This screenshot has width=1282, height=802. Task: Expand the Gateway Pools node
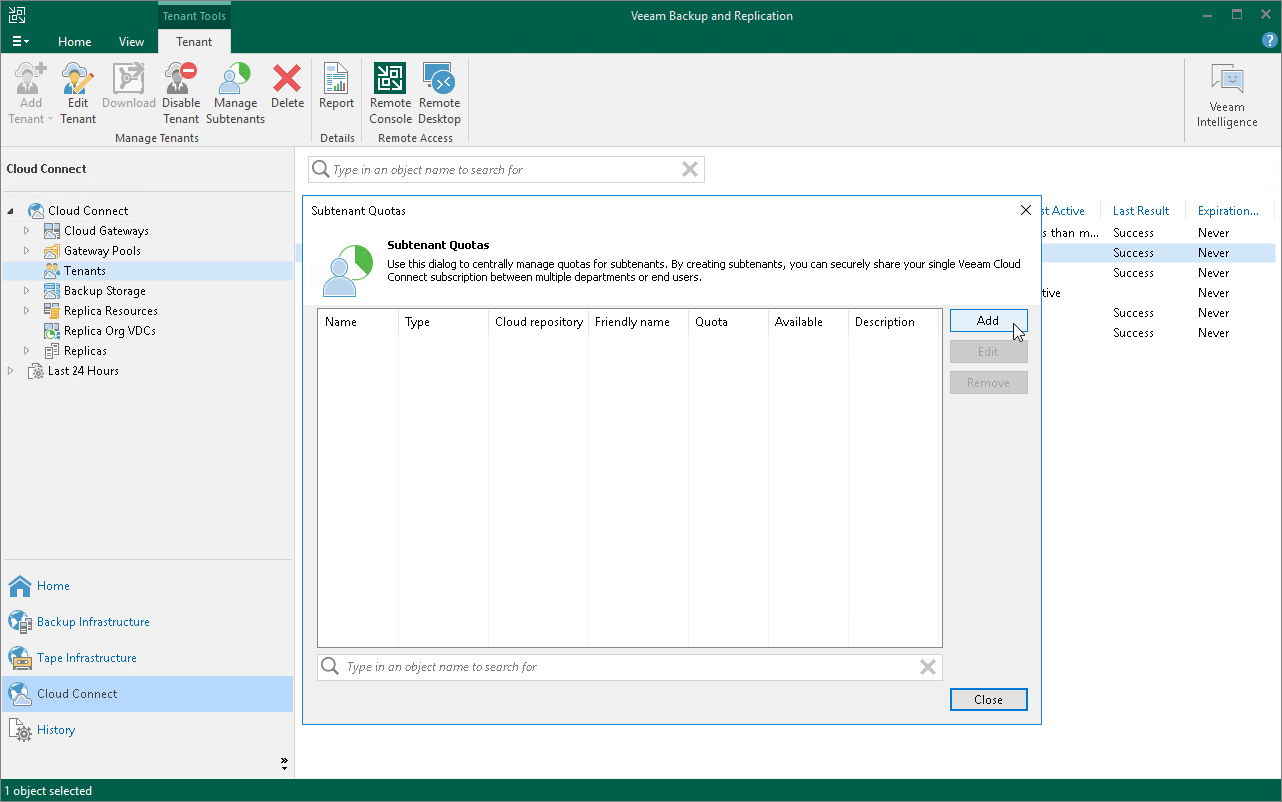27,251
